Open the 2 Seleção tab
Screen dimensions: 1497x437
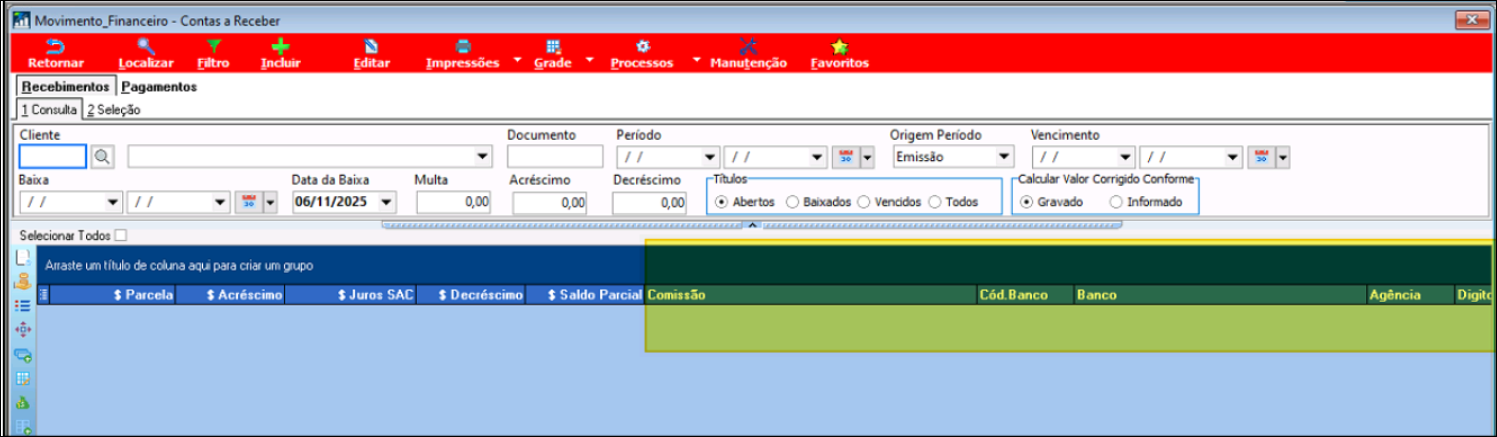click(113, 110)
